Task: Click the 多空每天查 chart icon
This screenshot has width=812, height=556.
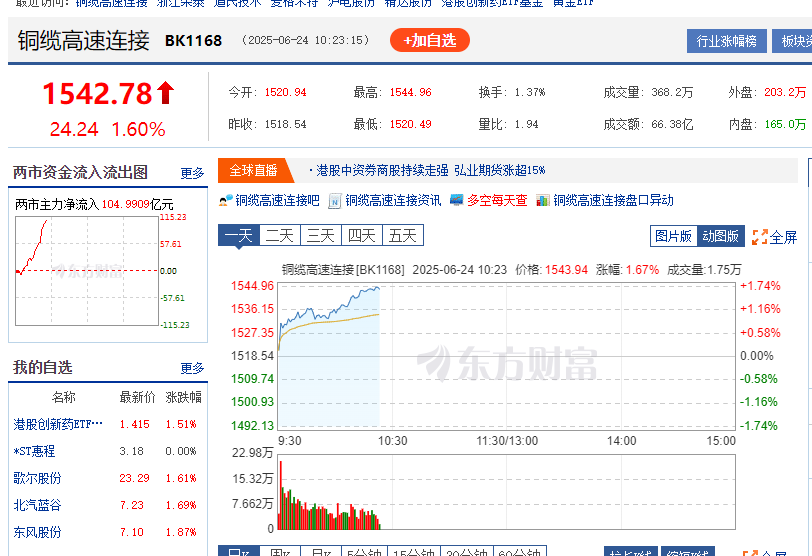Action: [456, 200]
